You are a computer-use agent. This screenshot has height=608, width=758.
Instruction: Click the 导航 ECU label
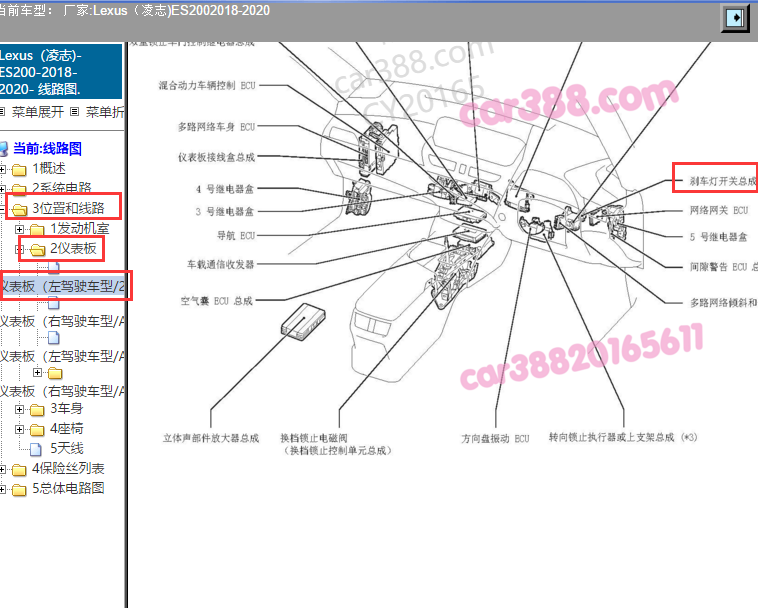coord(235,235)
